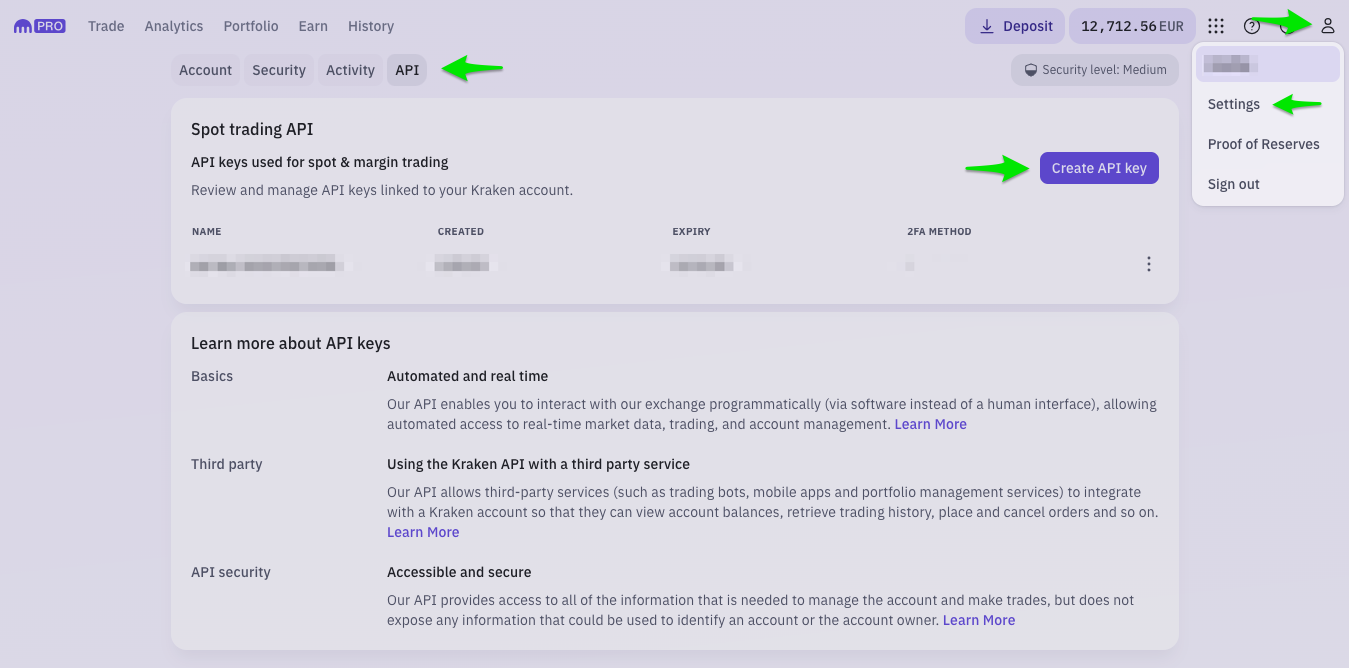
Task: Open the Earn section
Action: click(313, 26)
